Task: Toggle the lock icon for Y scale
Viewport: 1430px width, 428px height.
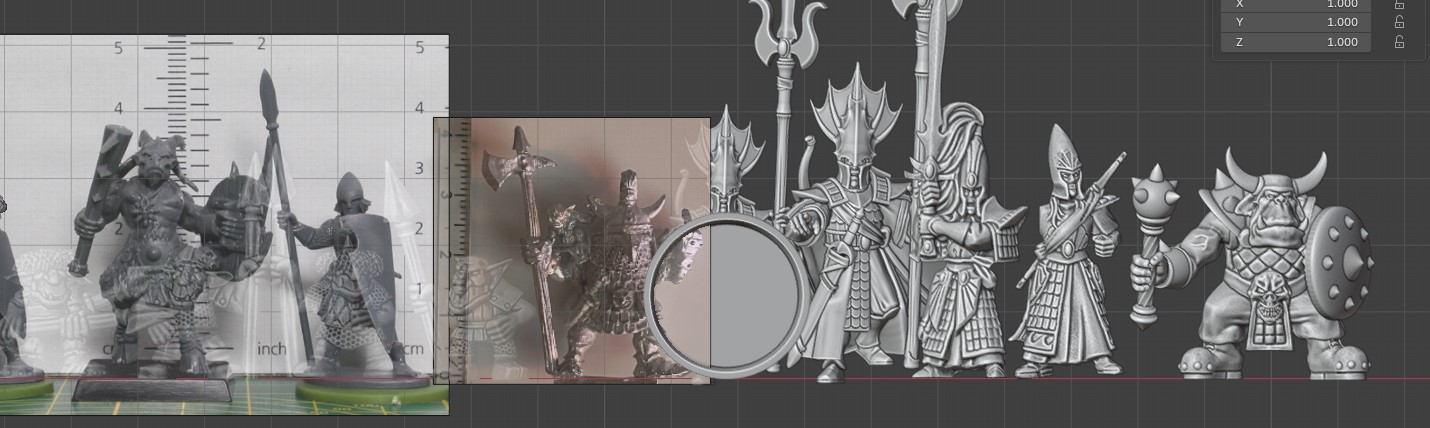Action: [1399, 22]
